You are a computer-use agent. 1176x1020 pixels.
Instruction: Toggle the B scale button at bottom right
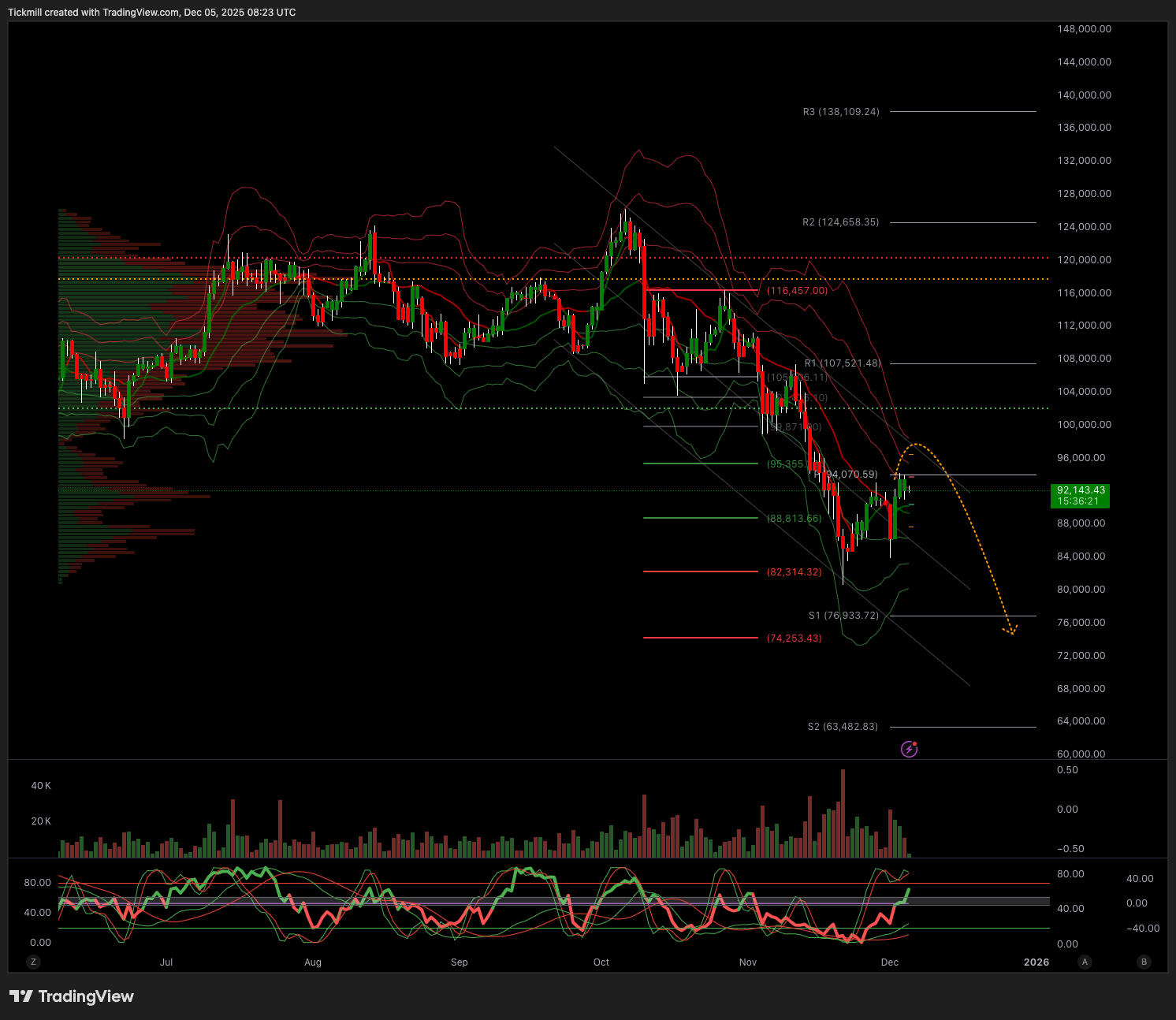[x=1144, y=962]
